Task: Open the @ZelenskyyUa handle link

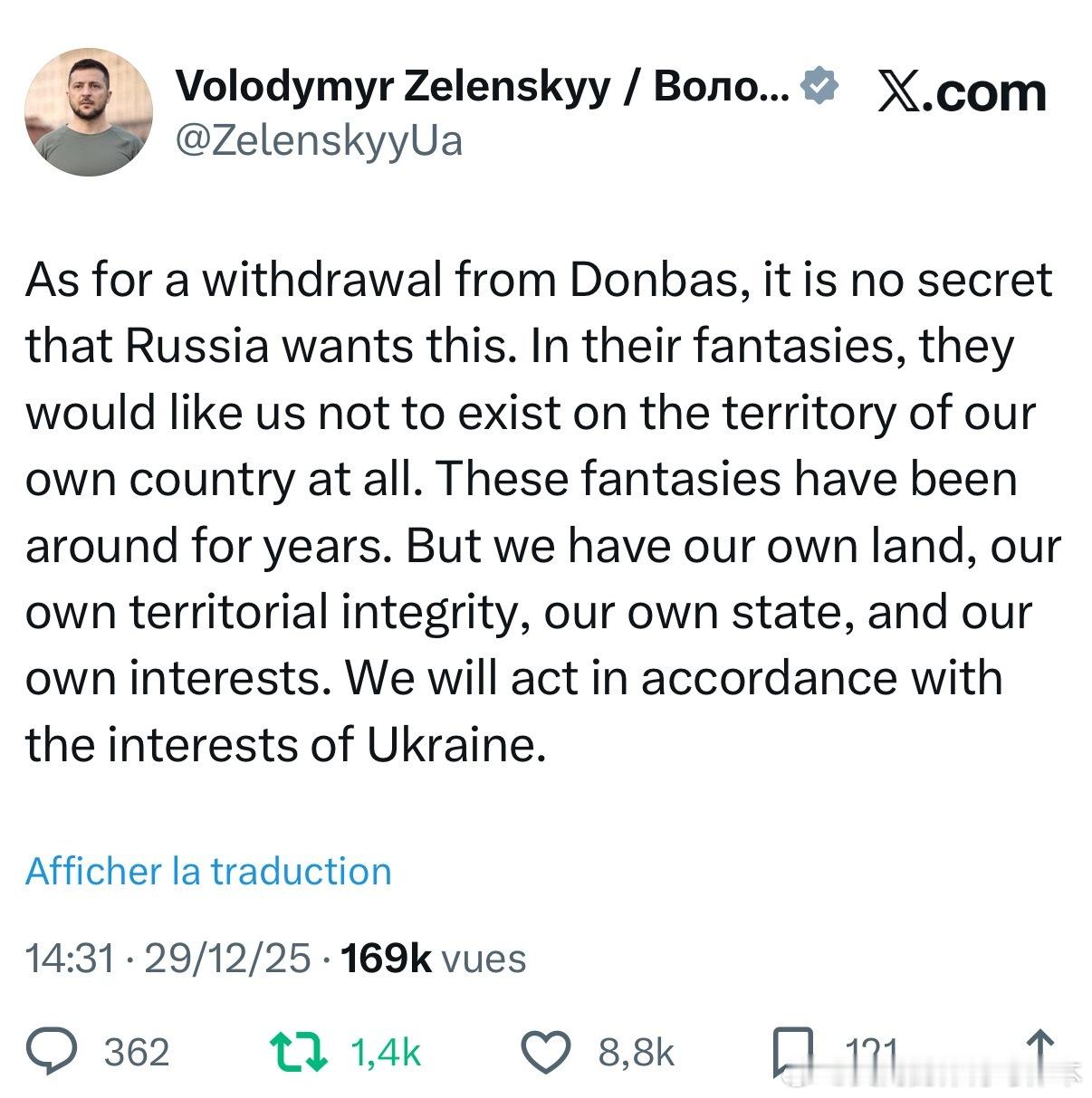Action: [x=318, y=140]
